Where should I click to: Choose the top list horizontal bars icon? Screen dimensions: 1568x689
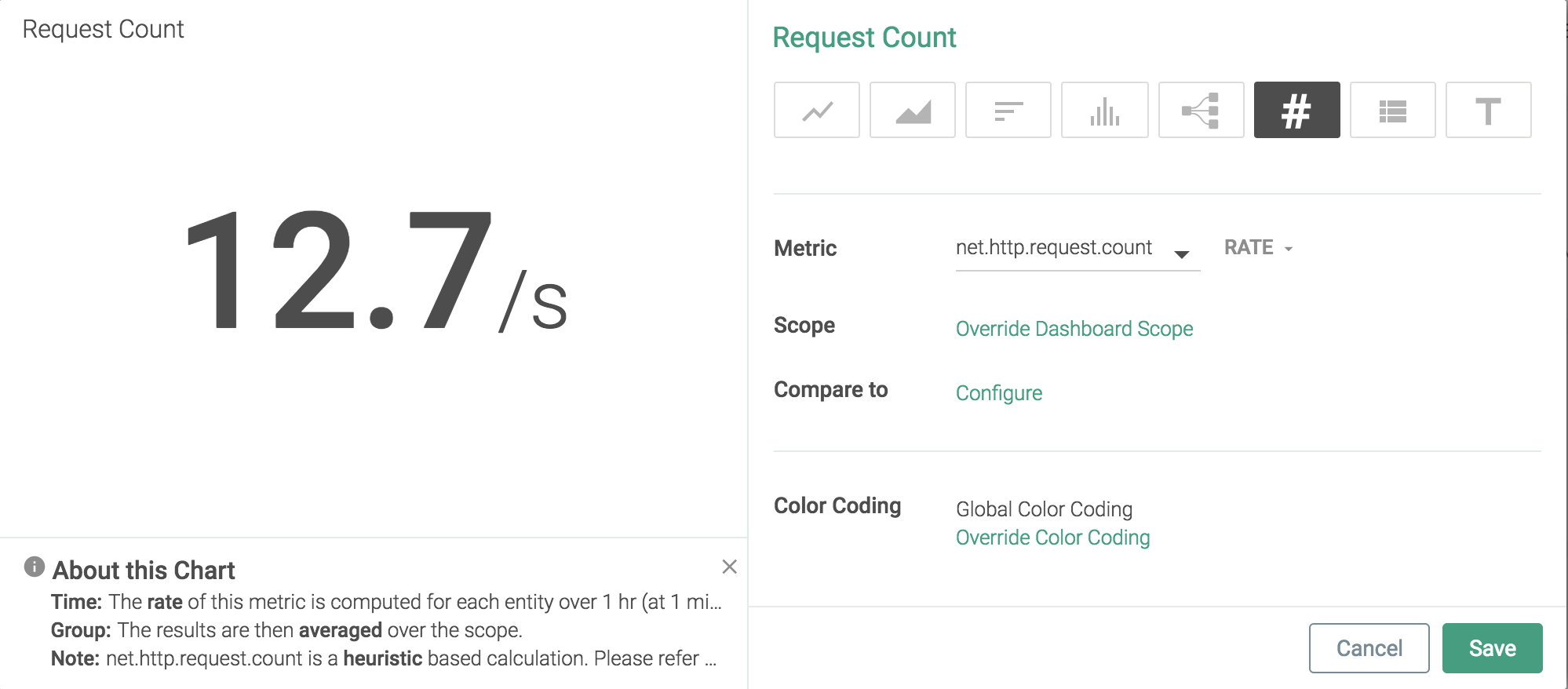pyautogui.click(x=1008, y=110)
